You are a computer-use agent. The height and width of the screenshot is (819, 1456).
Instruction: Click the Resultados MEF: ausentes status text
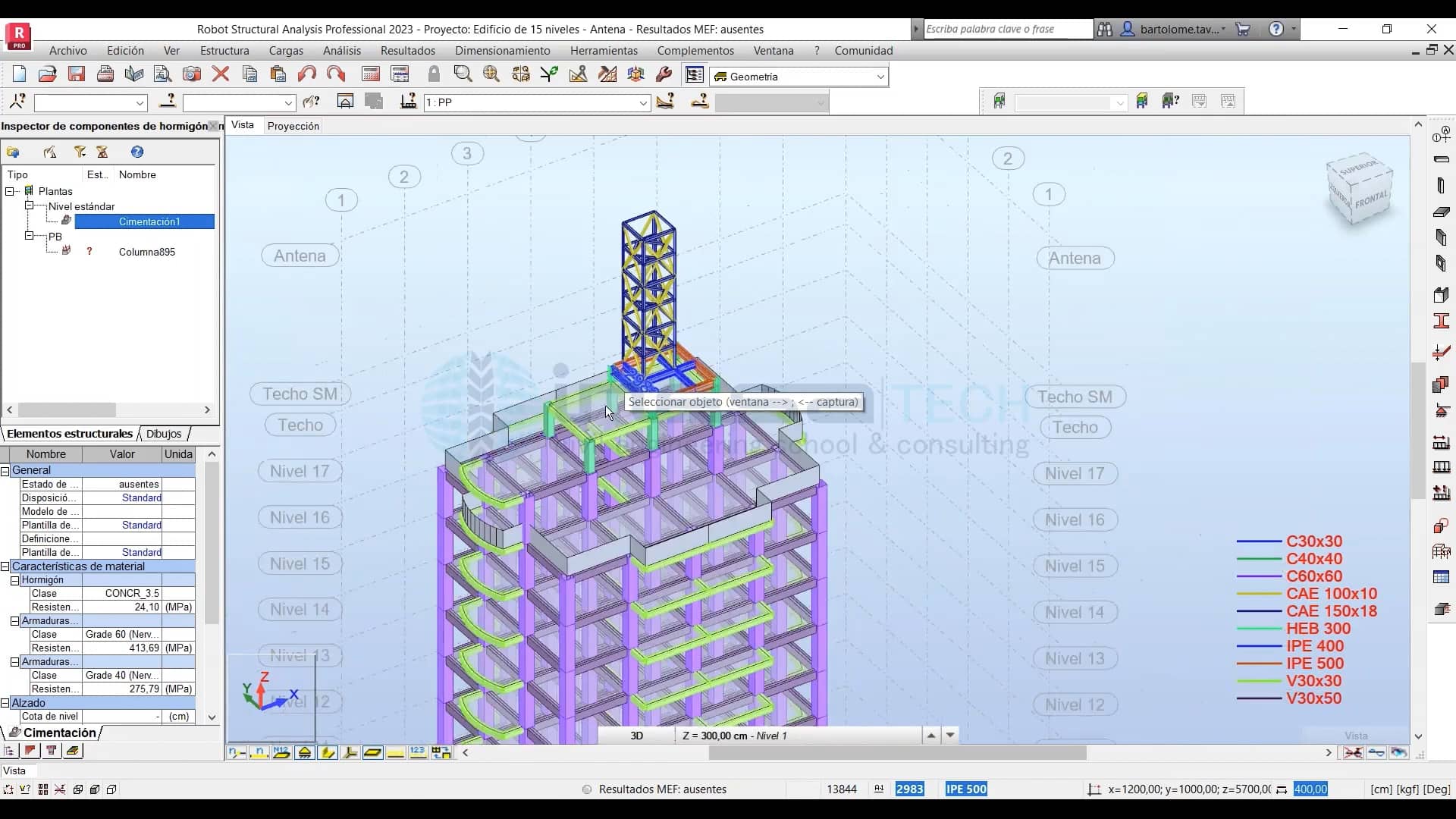664,789
